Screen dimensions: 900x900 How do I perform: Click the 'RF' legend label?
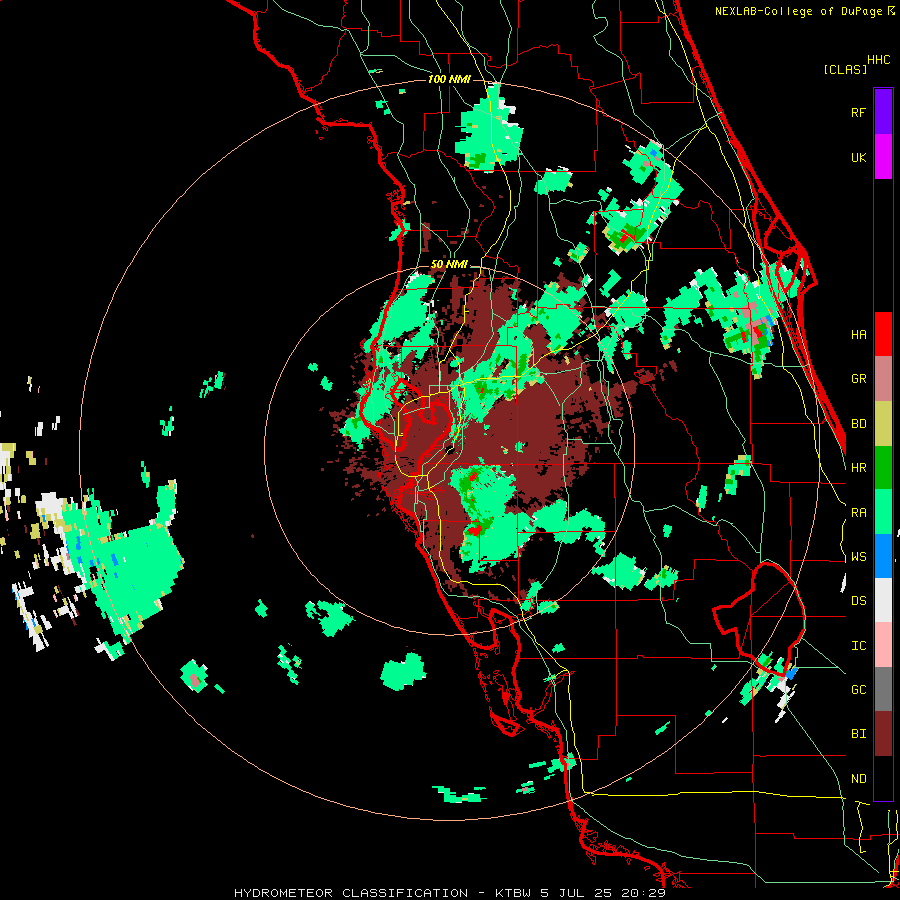coord(859,112)
